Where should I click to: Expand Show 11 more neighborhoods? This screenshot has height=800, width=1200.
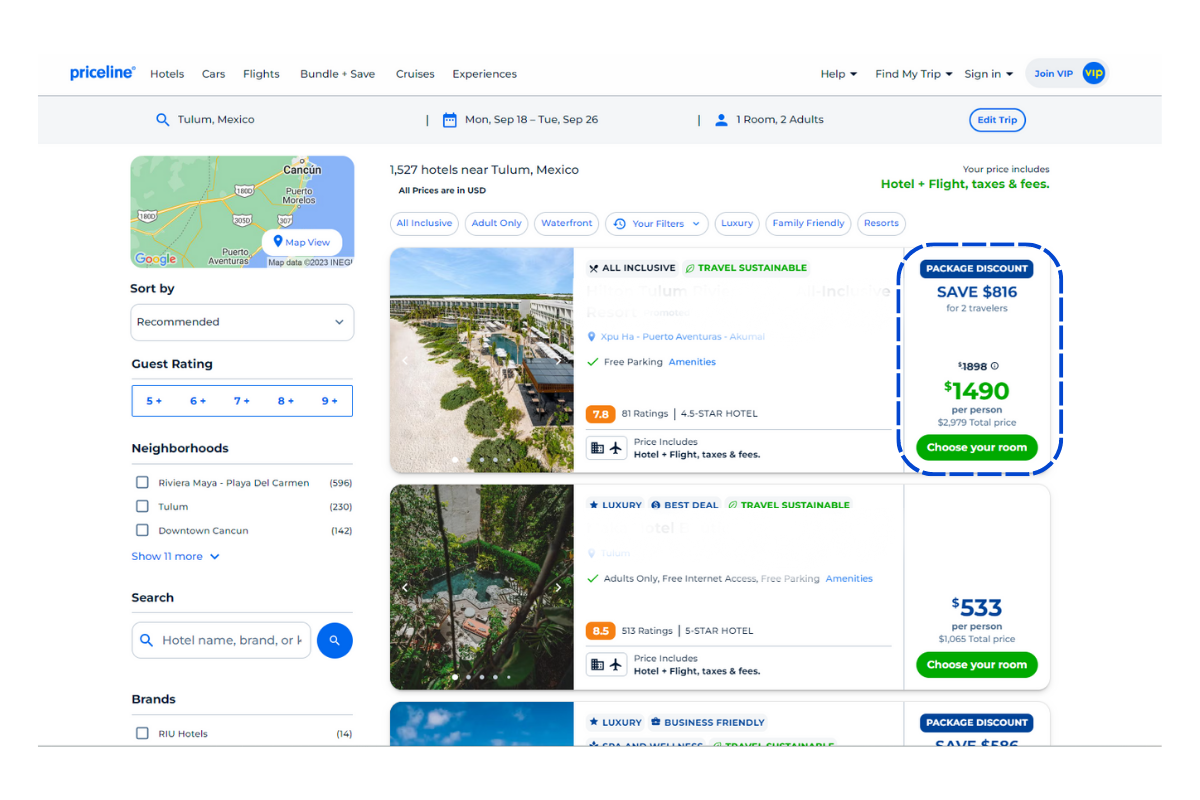[175, 556]
